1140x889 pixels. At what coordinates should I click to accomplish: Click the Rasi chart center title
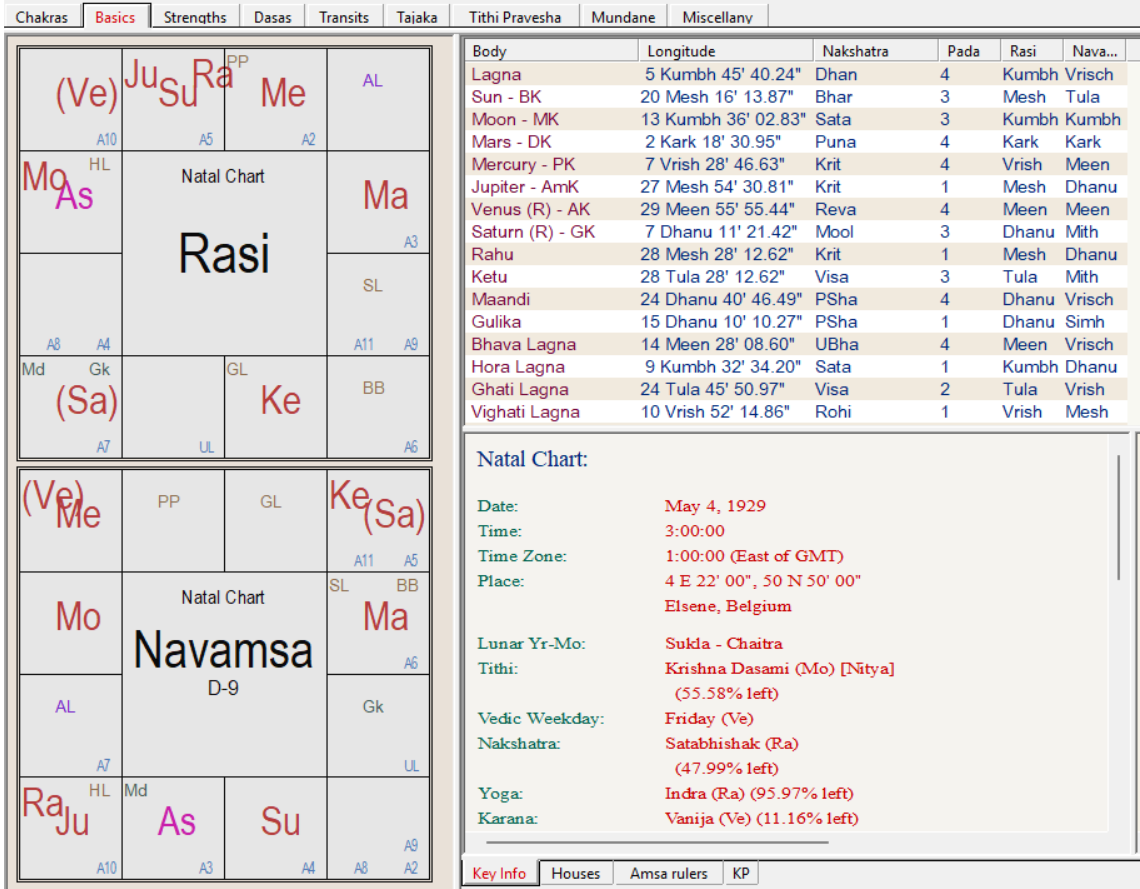[x=224, y=254]
